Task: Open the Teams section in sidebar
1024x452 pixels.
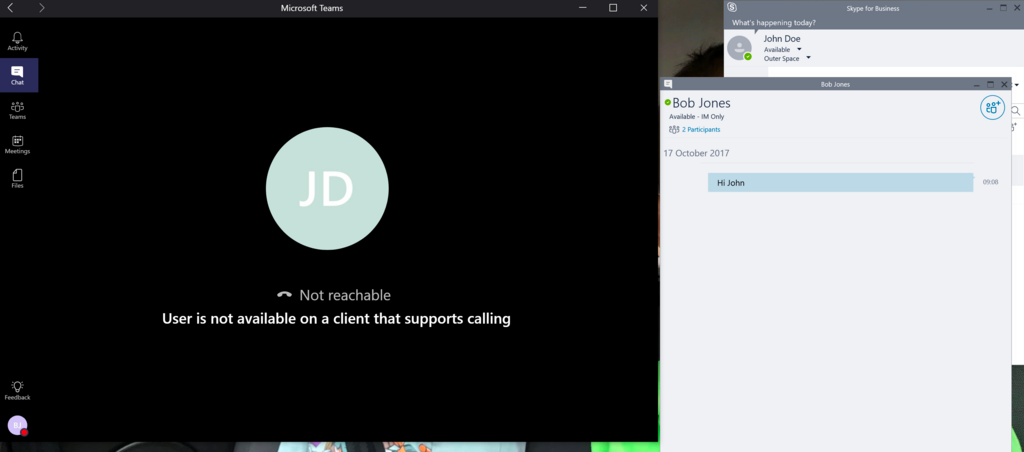Action: click(18, 110)
